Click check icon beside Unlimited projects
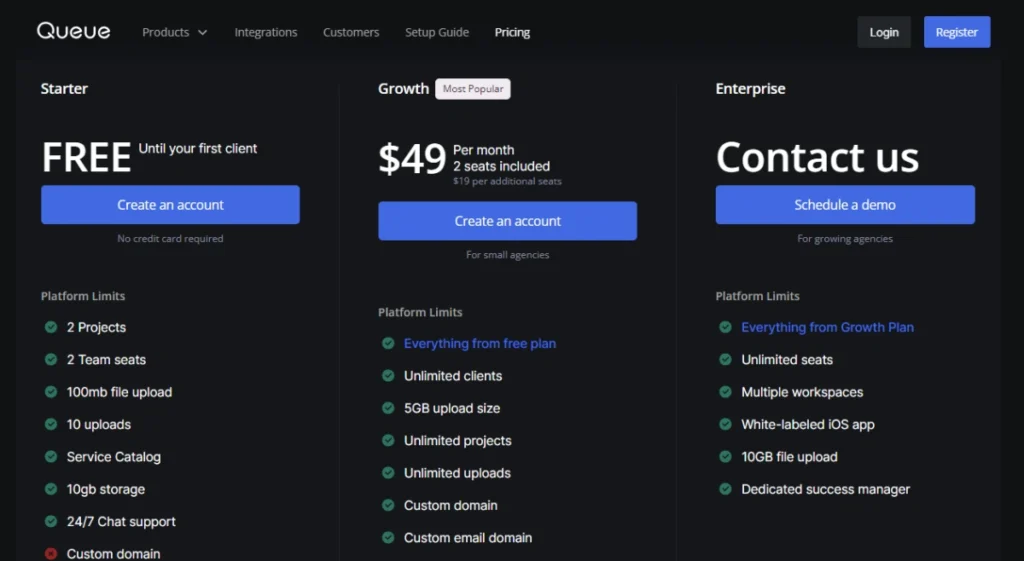1024x561 pixels. click(388, 440)
